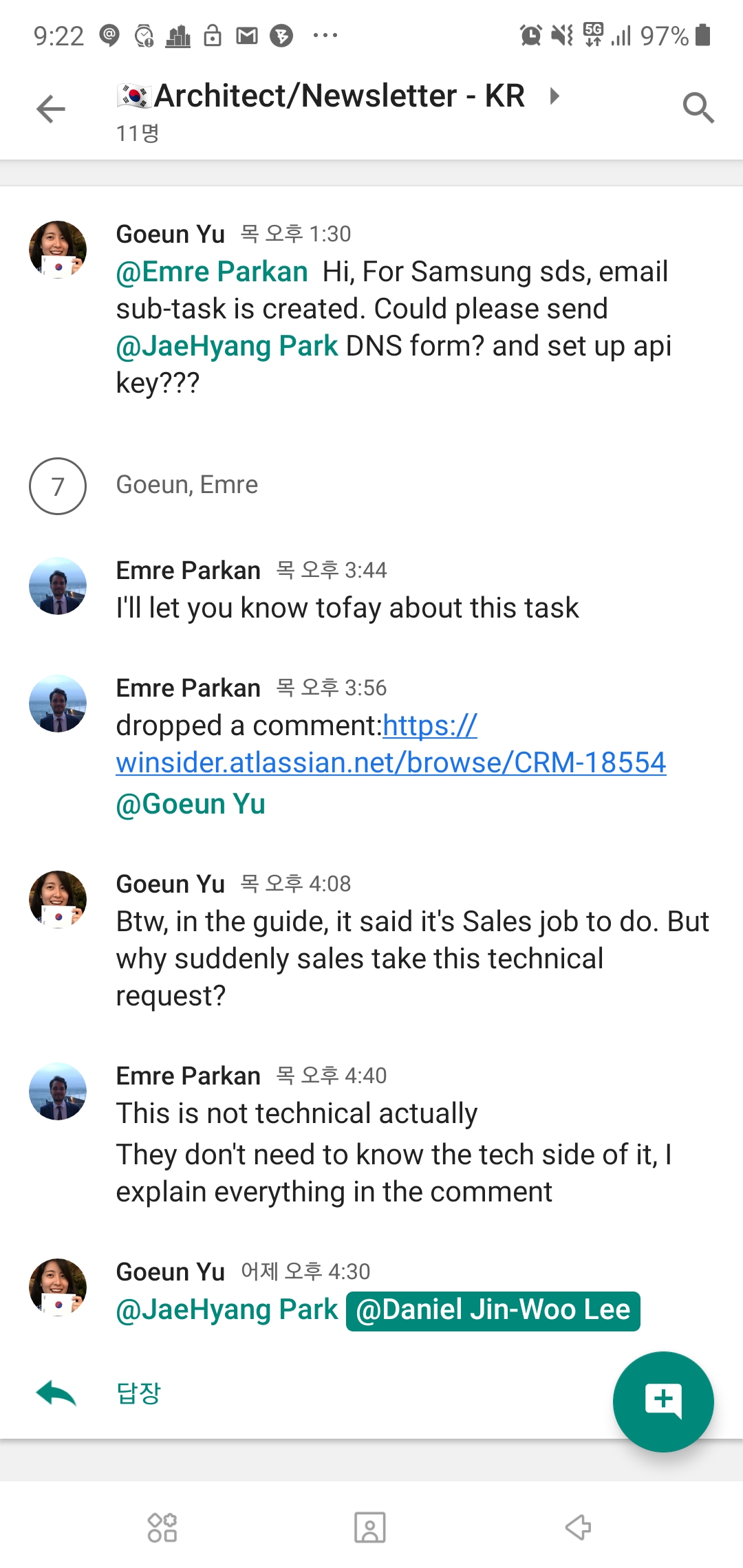Tap the 답장 reply text
743x1568 pixels.
138,1394
